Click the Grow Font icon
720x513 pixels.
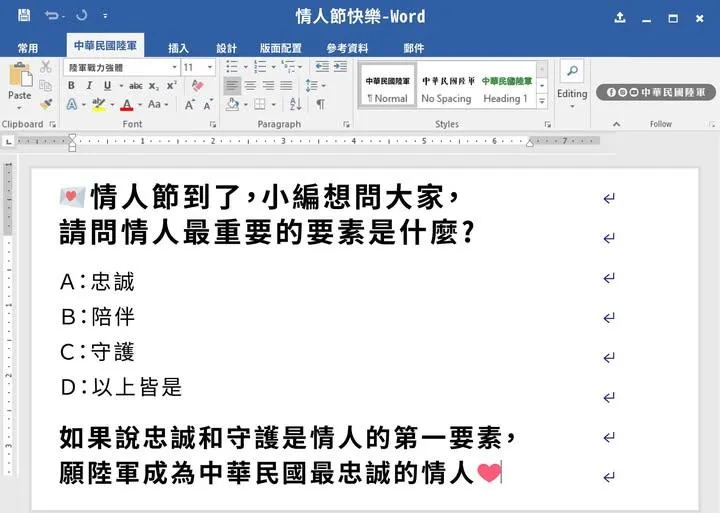pos(190,105)
